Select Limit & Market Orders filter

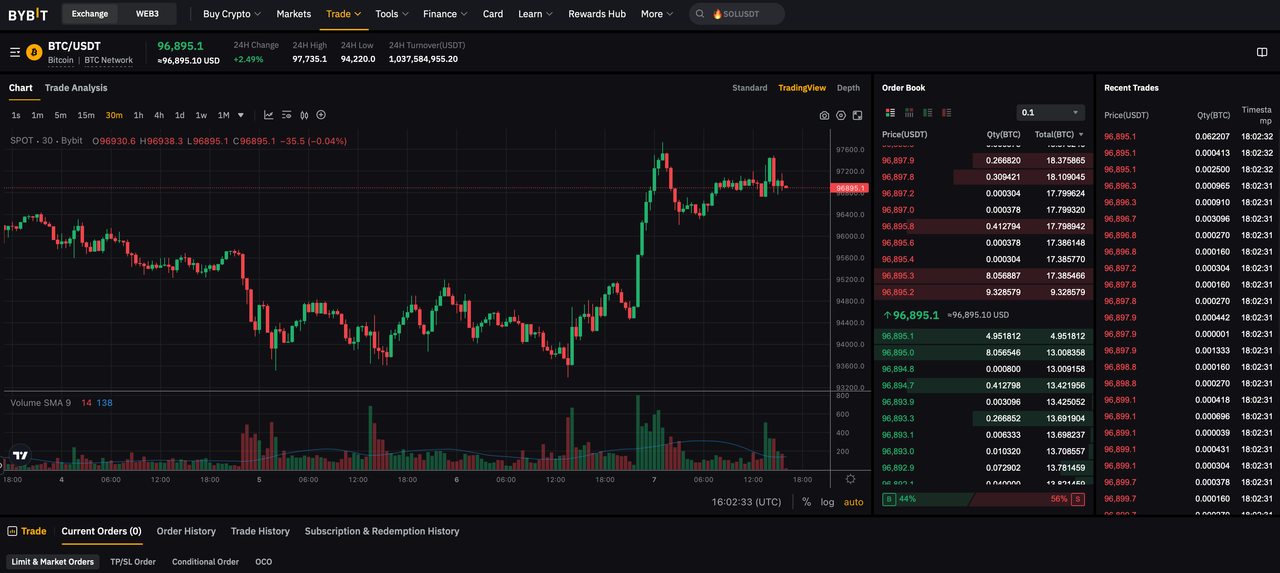pyautogui.click(x=53, y=561)
